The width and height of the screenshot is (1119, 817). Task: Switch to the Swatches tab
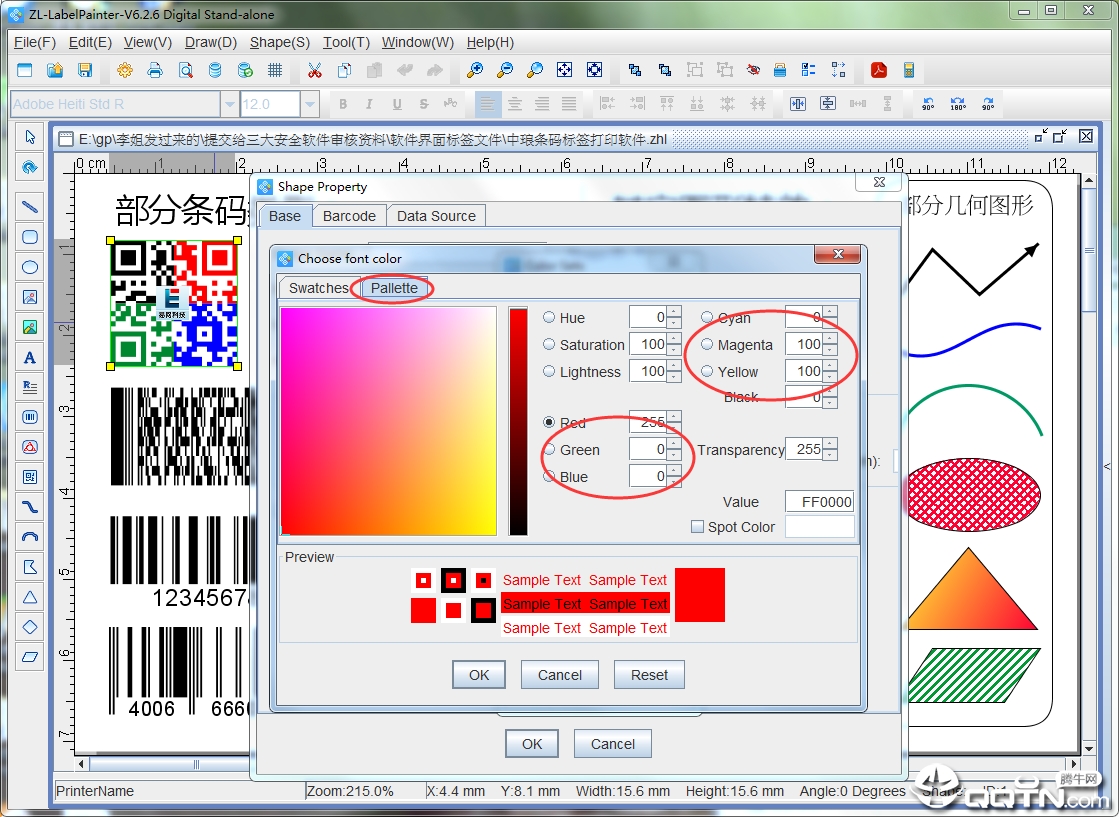click(318, 288)
